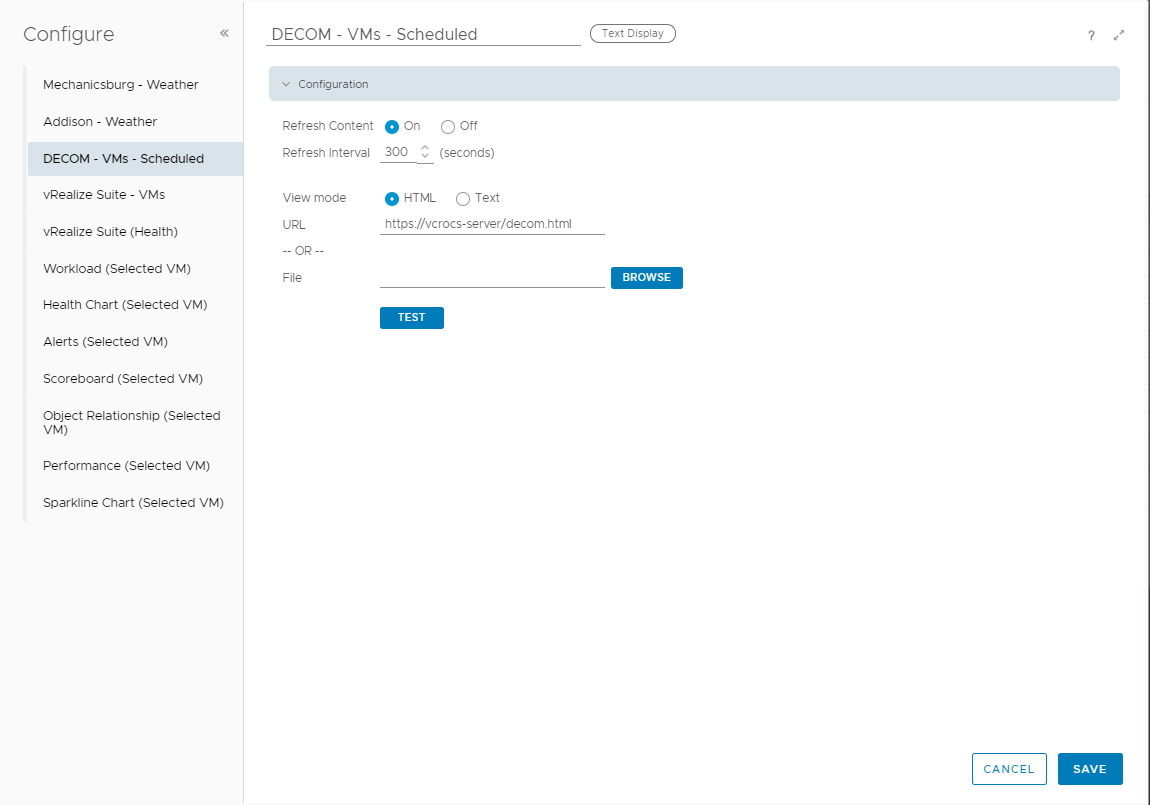Viewport: 1150px width, 805px height.
Task: Open the help question mark icon
Action: pyautogui.click(x=1091, y=35)
